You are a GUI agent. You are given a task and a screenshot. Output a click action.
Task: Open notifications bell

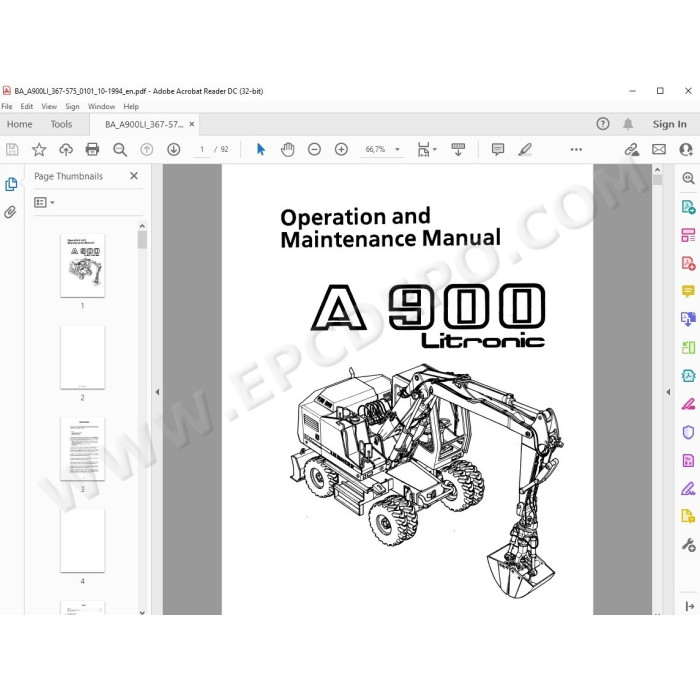(628, 124)
